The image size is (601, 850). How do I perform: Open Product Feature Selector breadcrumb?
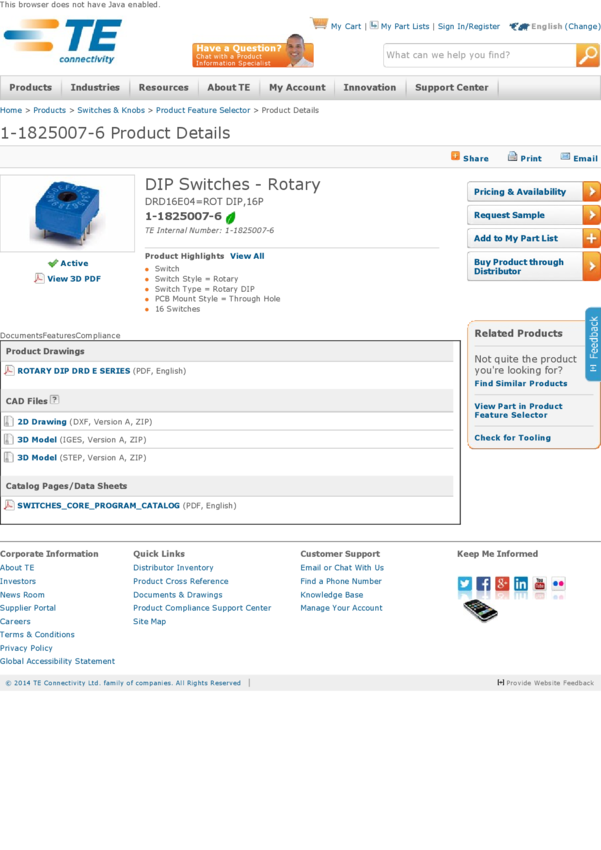(203, 110)
